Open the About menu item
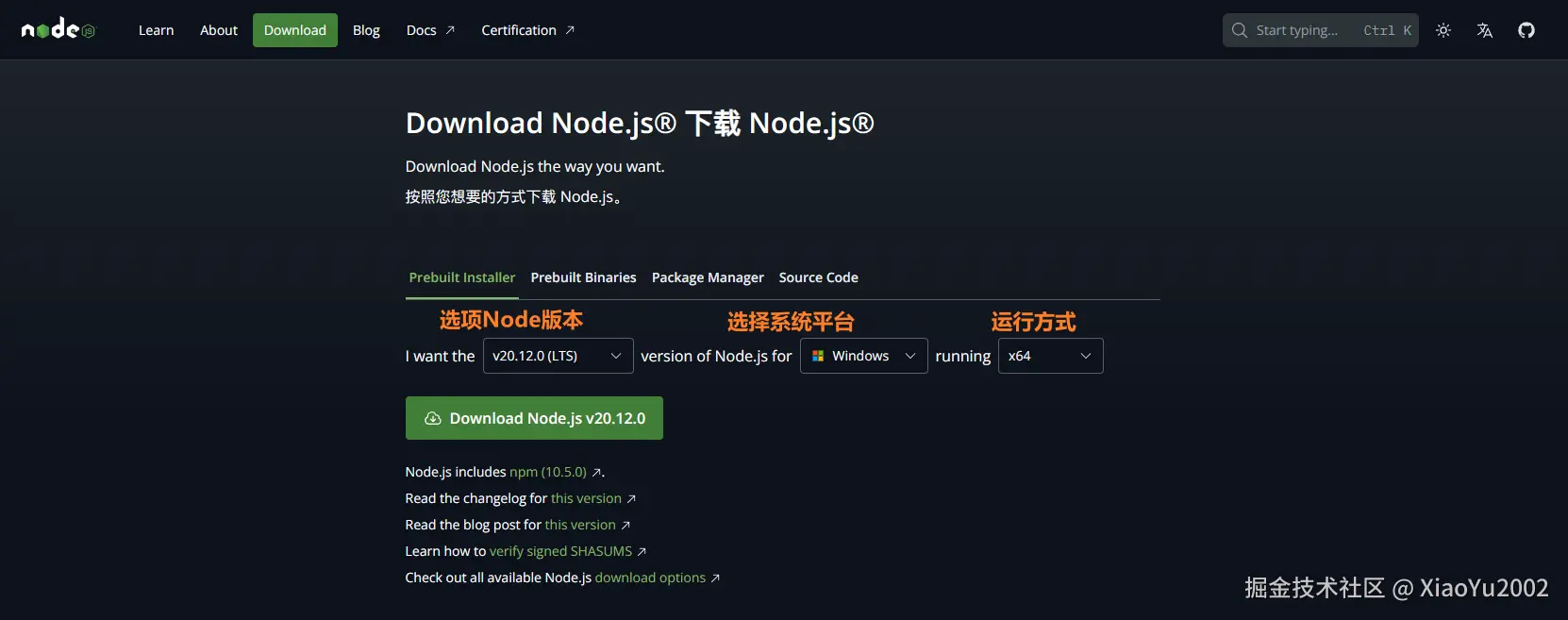Viewport: 1568px width, 620px height. coord(219,30)
